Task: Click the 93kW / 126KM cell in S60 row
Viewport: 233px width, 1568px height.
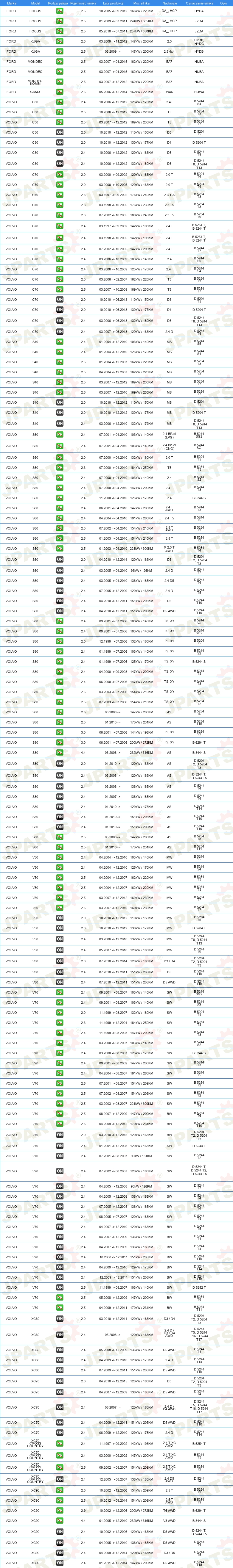Action: (142, 570)
